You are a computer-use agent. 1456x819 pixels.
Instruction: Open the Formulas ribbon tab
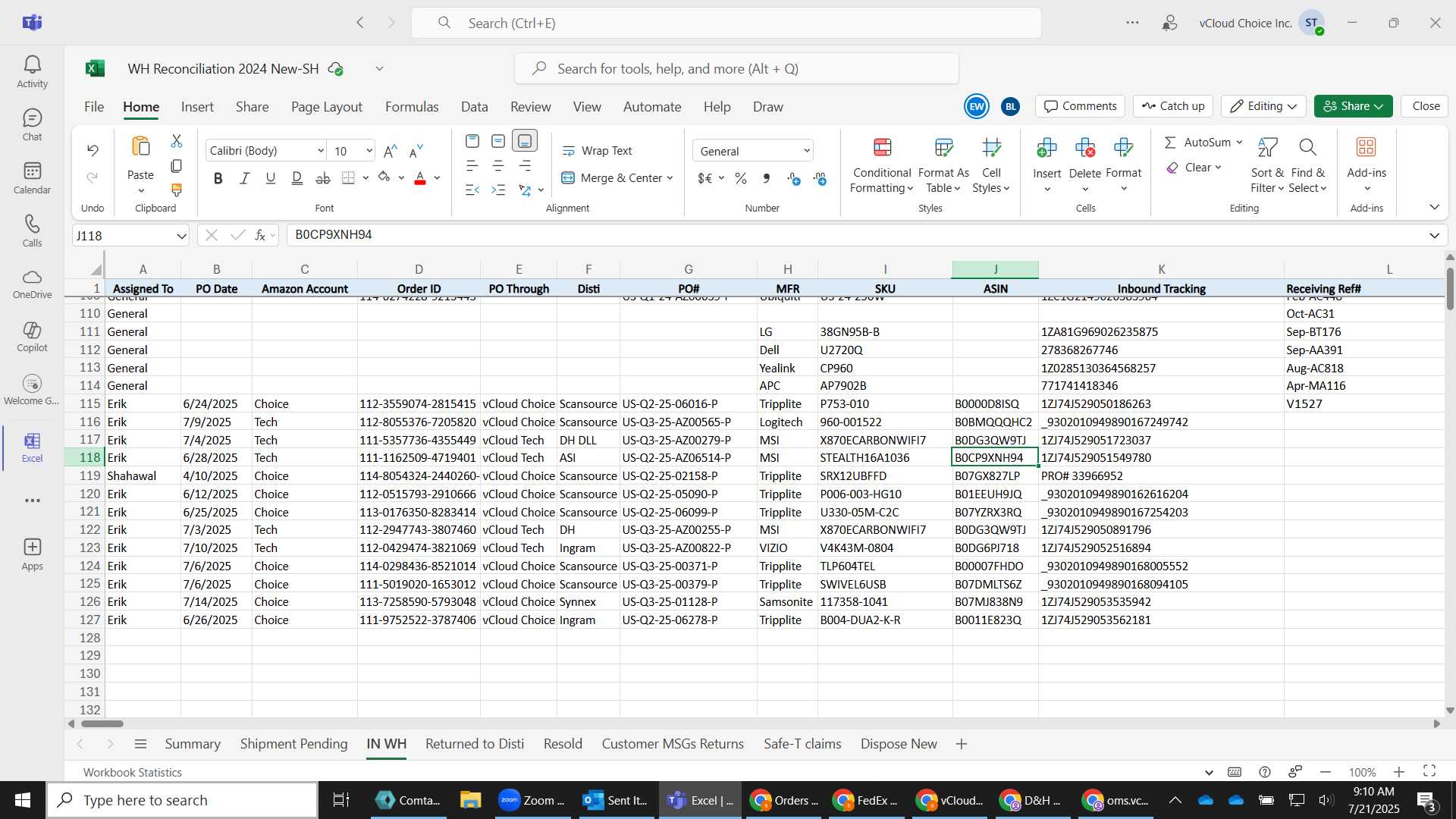412,107
